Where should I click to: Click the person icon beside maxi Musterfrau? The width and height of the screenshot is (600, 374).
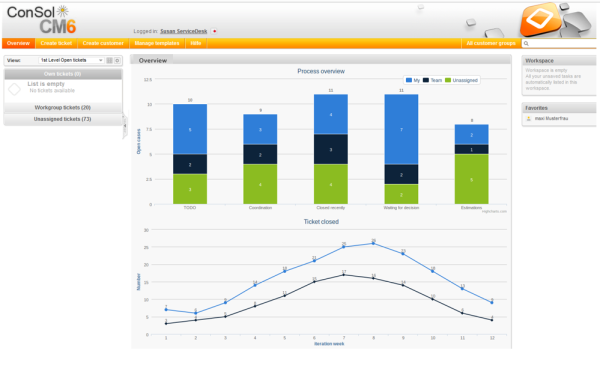(529, 119)
